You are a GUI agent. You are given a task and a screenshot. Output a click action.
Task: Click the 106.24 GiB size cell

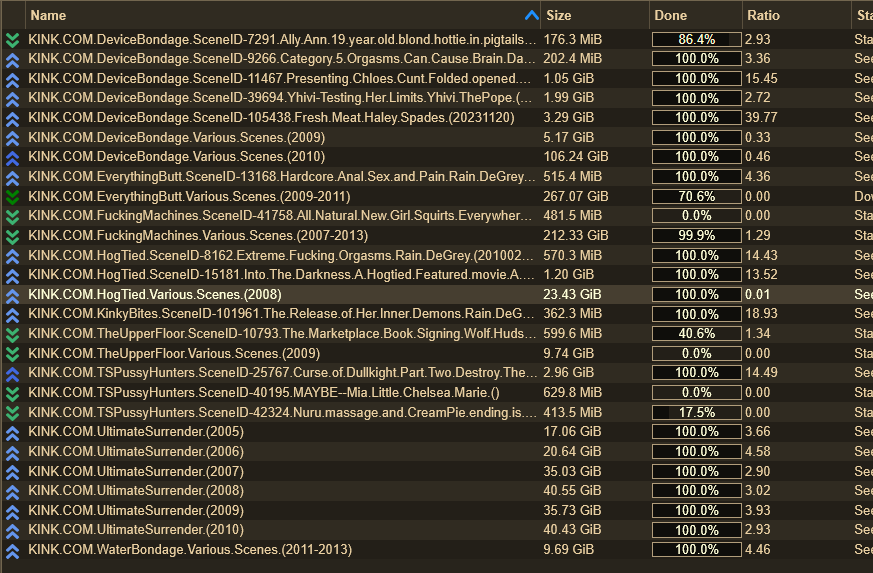576,157
